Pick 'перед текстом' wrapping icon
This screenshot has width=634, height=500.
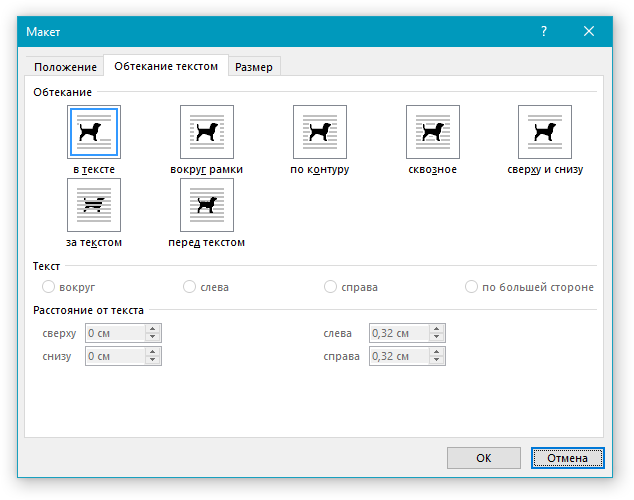click(207, 205)
